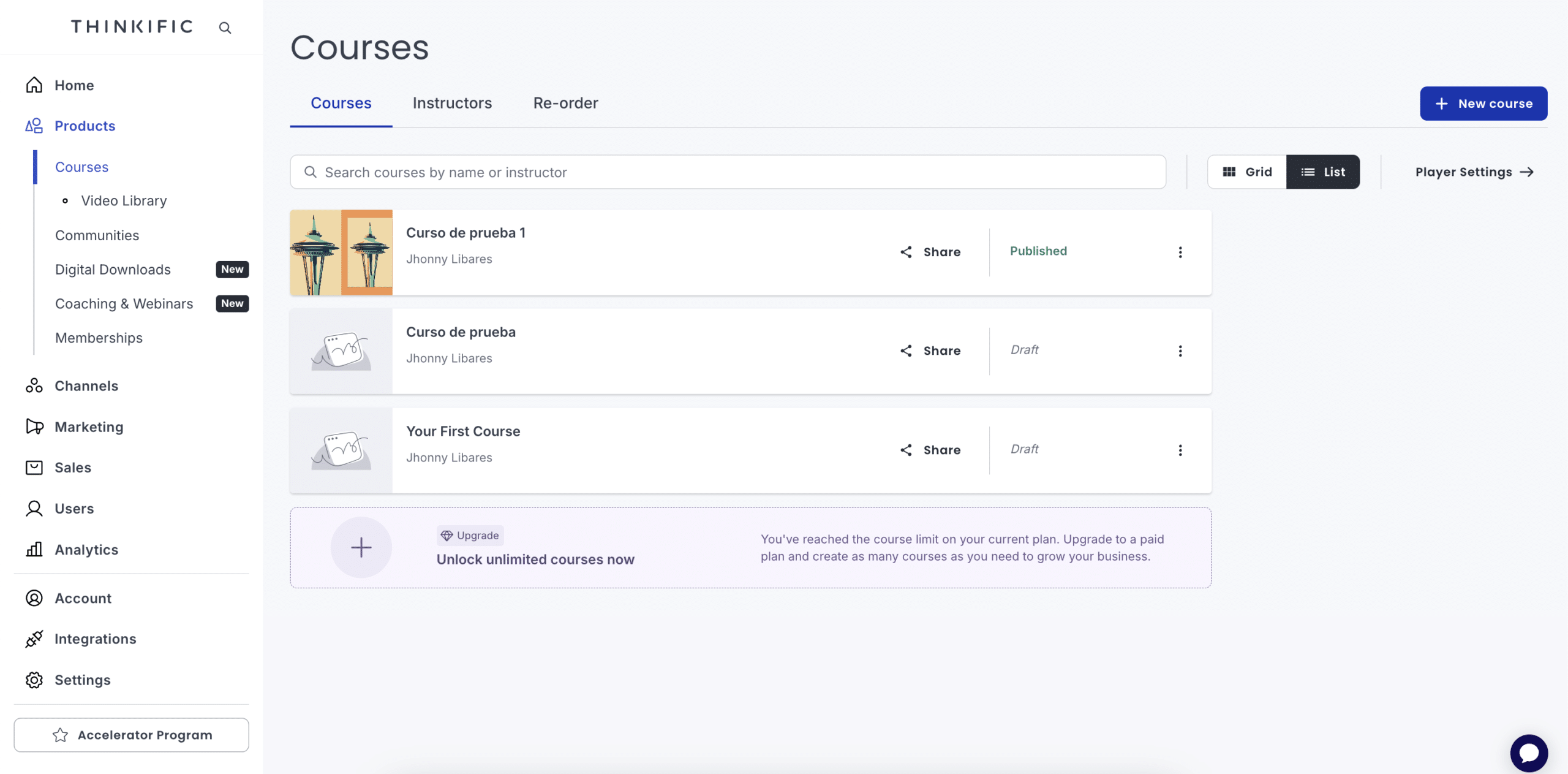Click New course button
Screen dimensions: 1568x774
coord(1484,103)
